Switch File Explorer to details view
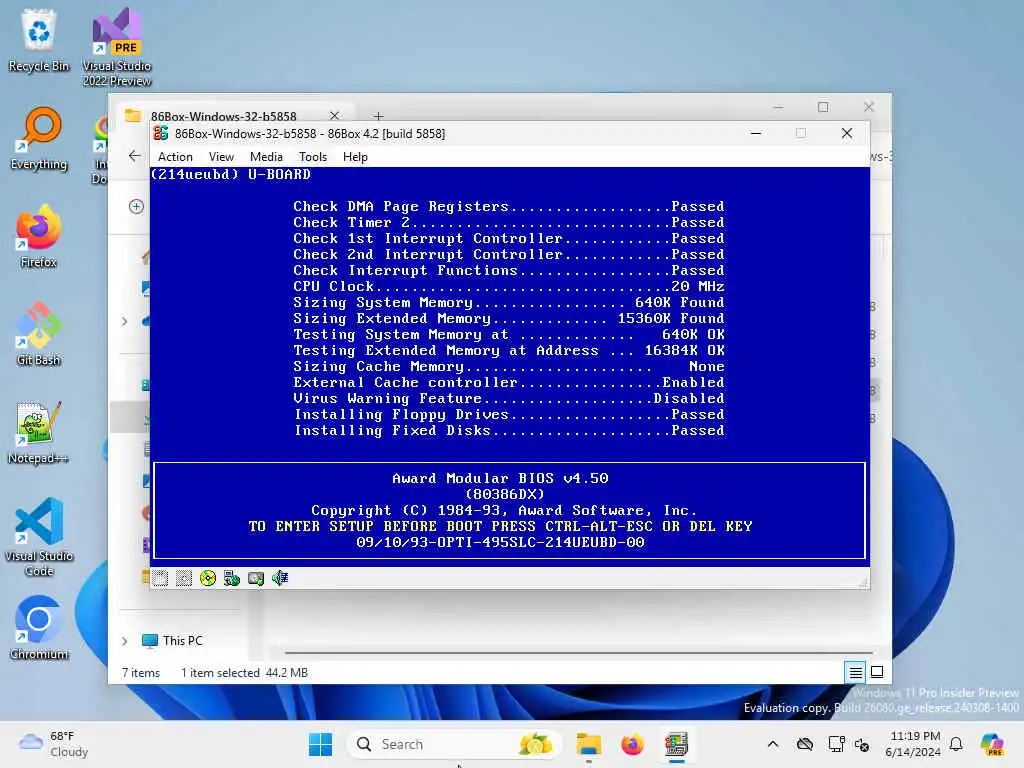The width and height of the screenshot is (1024, 768). (x=856, y=672)
